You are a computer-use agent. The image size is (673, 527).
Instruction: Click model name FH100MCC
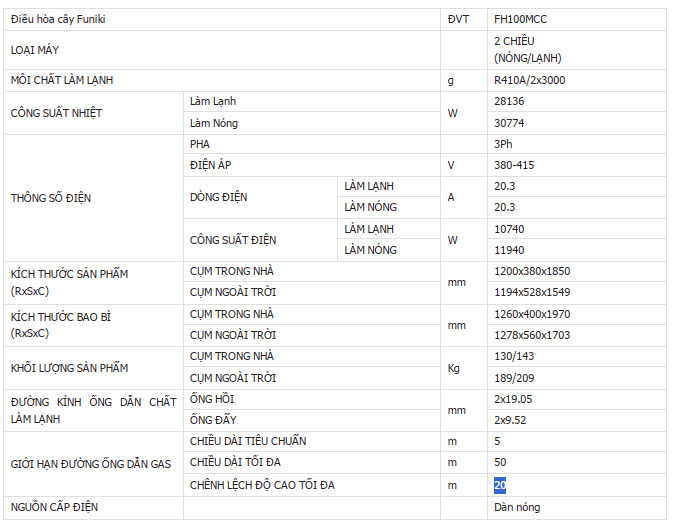[520, 19]
